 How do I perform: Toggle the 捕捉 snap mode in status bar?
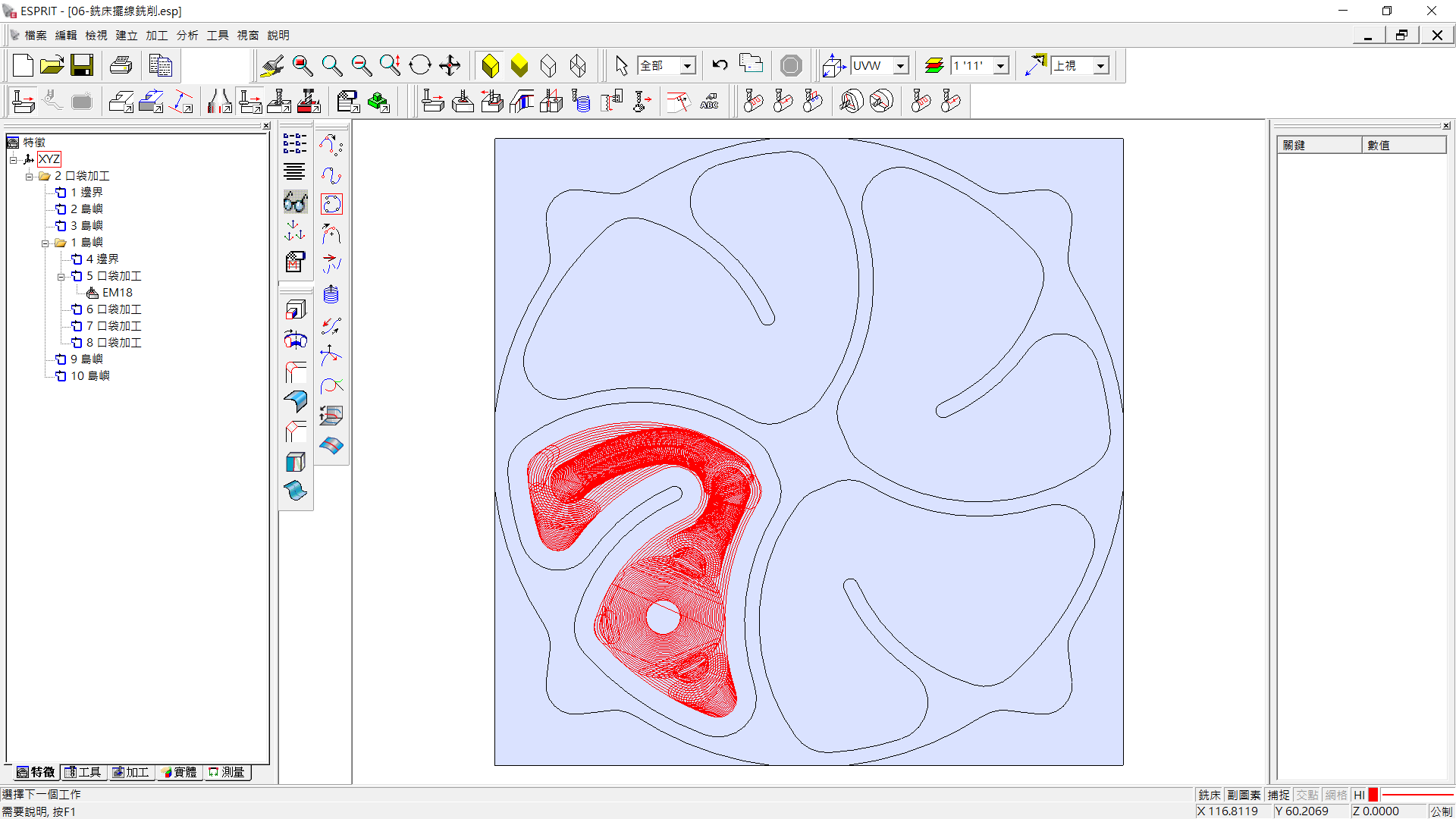click(1279, 795)
